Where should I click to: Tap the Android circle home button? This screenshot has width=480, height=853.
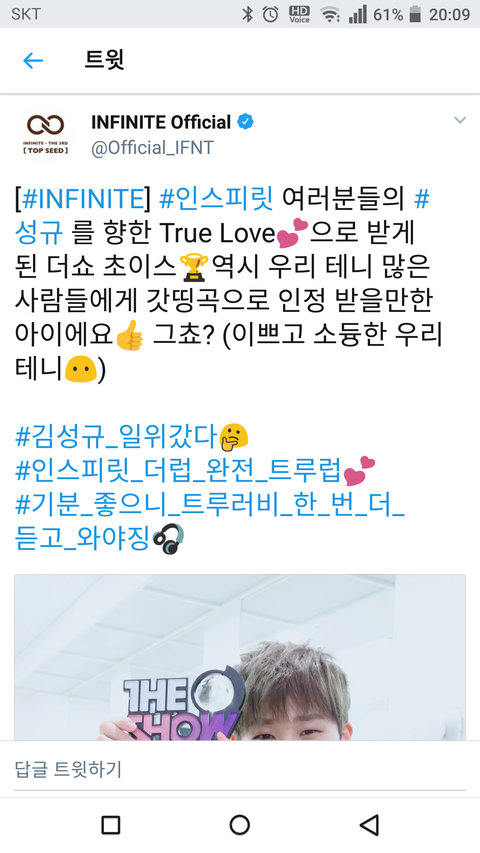(x=239, y=825)
